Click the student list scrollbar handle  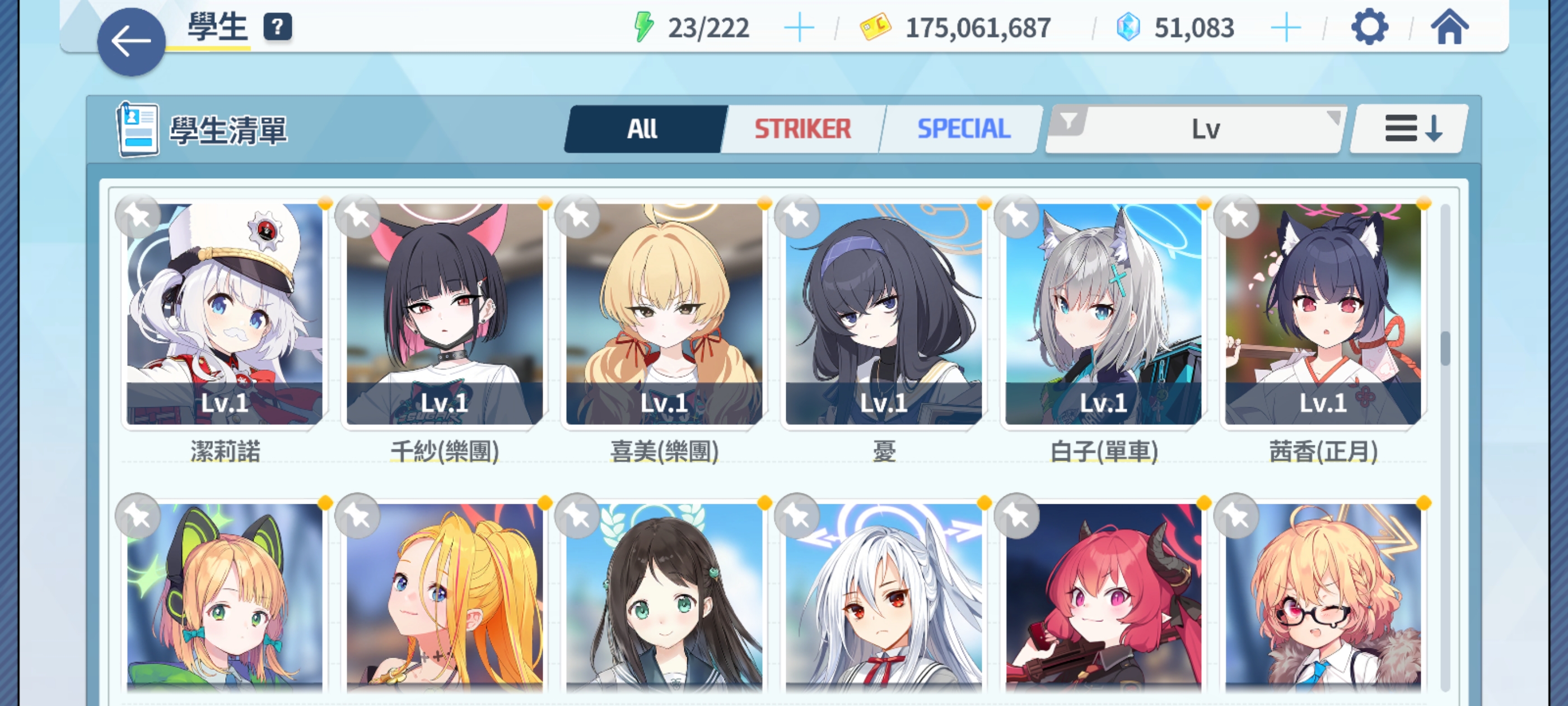[1445, 349]
